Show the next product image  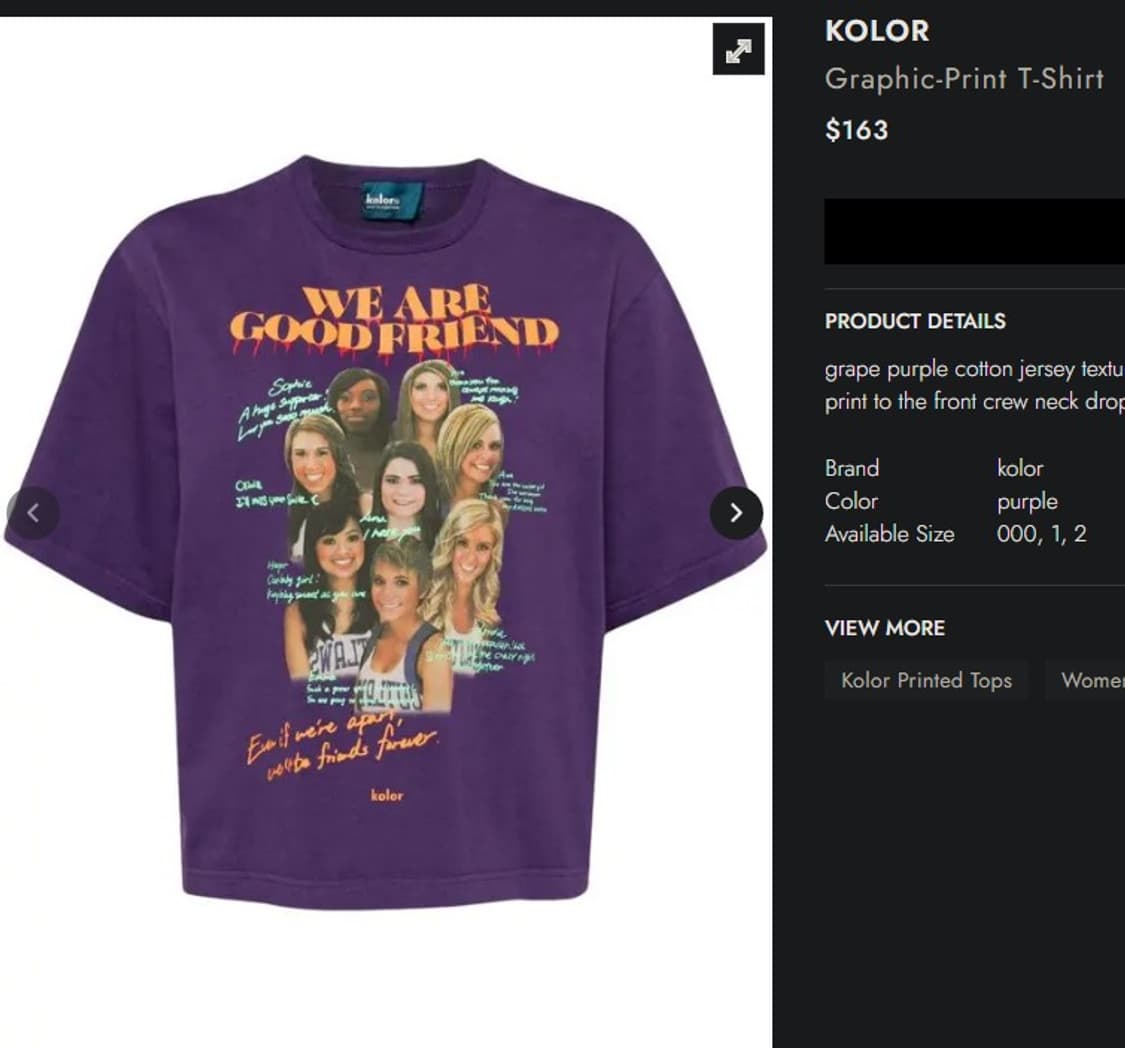point(736,513)
